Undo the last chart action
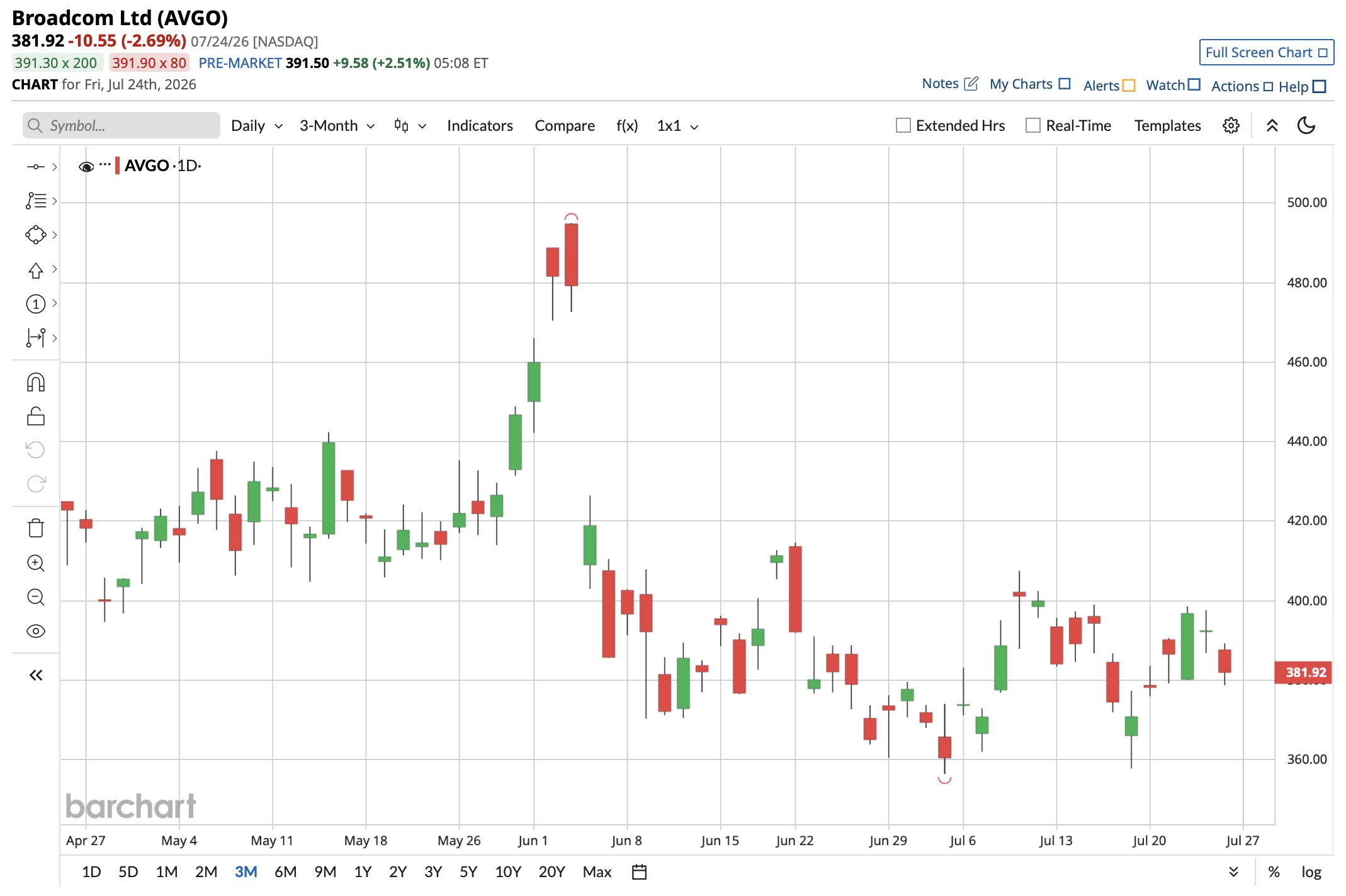 (36, 449)
